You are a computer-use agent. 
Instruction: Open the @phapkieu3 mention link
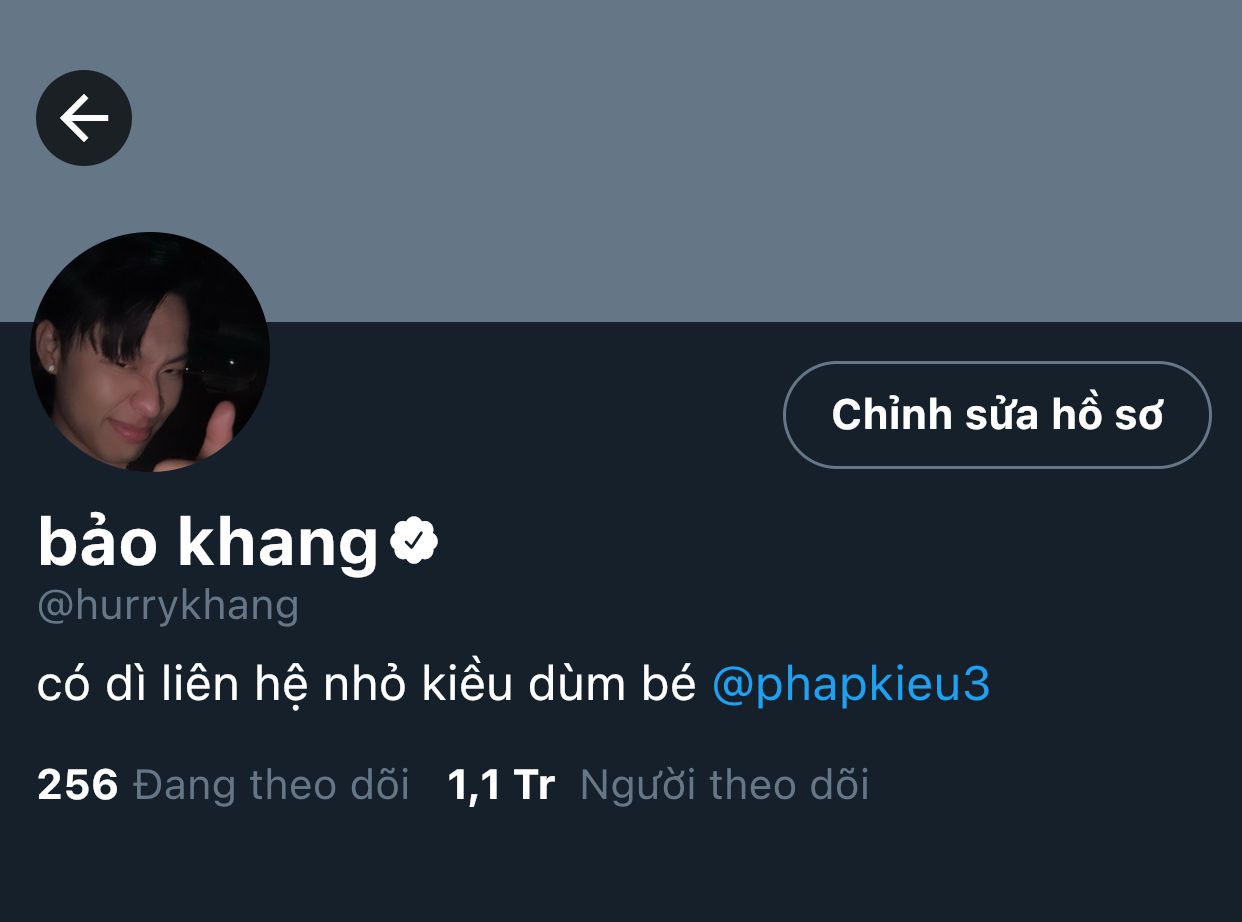tap(850, 685)
